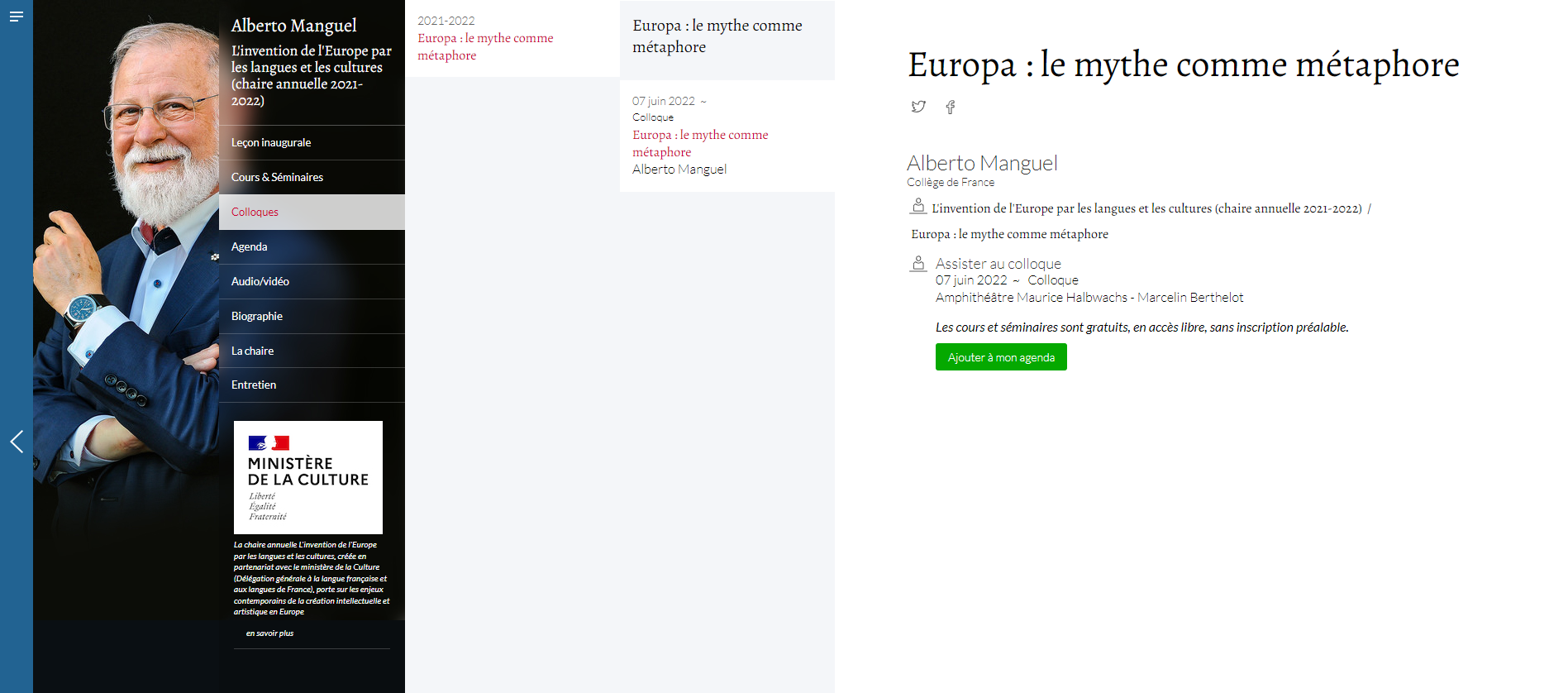Click the icon next to Assister au colloque

click(x=917, y=264)
